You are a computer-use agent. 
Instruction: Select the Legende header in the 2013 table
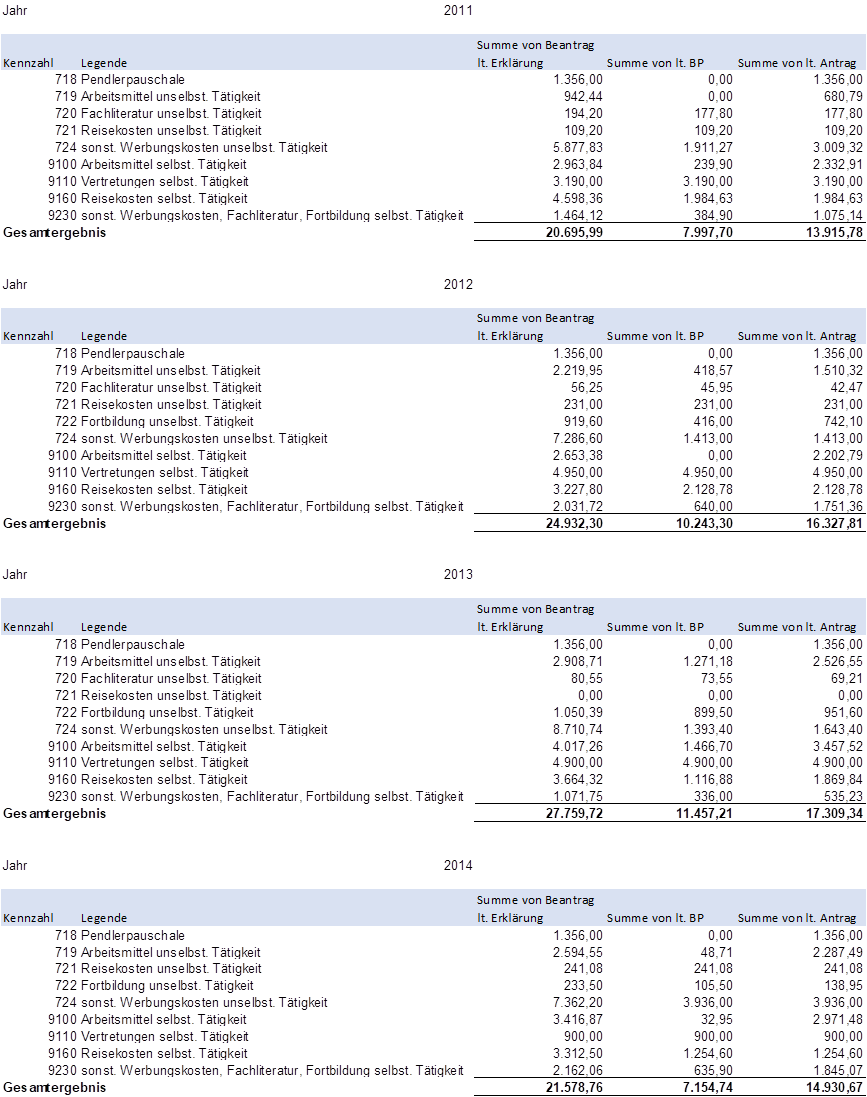(x=104, y=627)
